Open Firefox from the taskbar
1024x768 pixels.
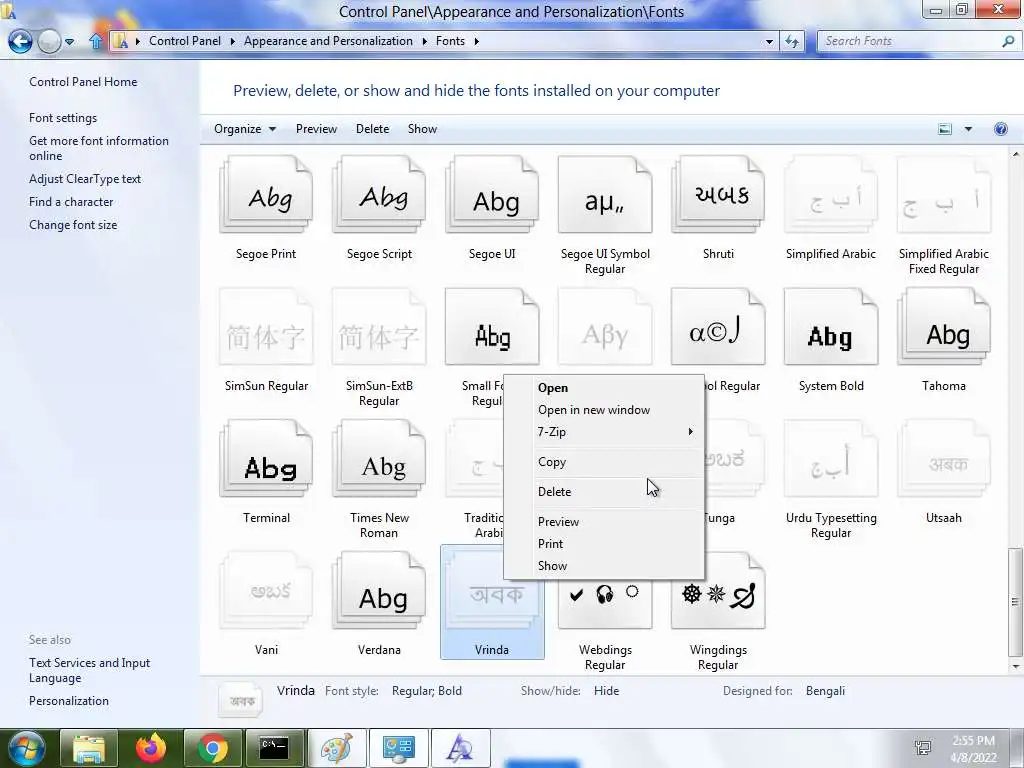(151, 748)
